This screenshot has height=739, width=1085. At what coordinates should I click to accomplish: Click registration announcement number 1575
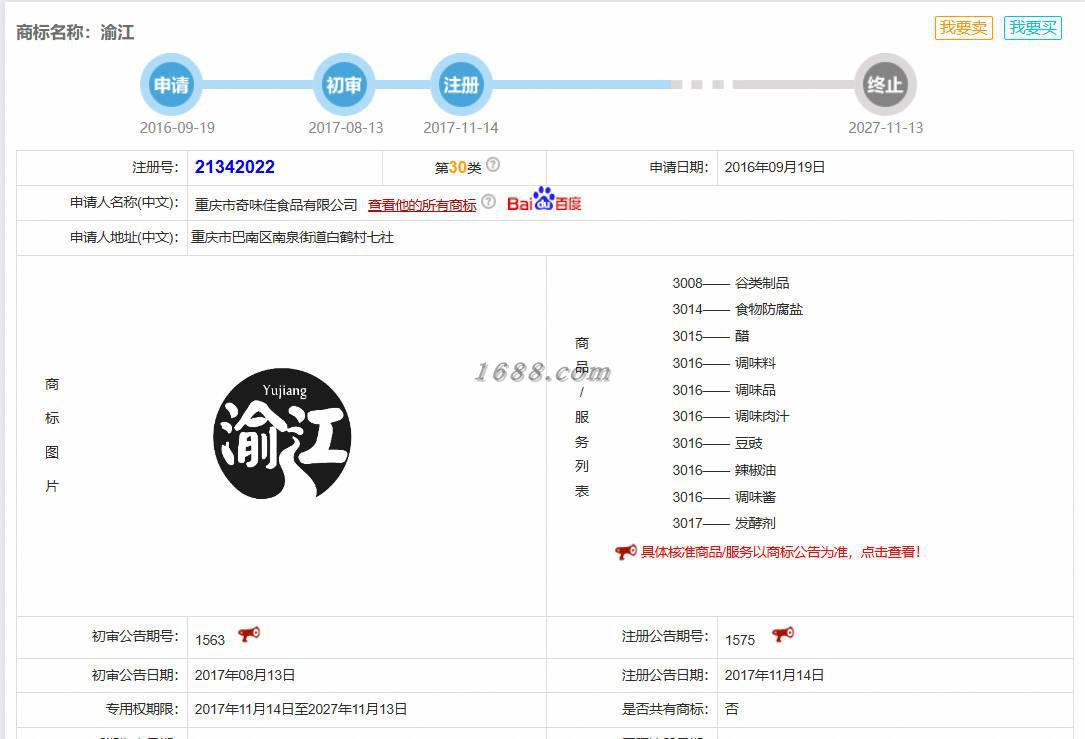740,640
